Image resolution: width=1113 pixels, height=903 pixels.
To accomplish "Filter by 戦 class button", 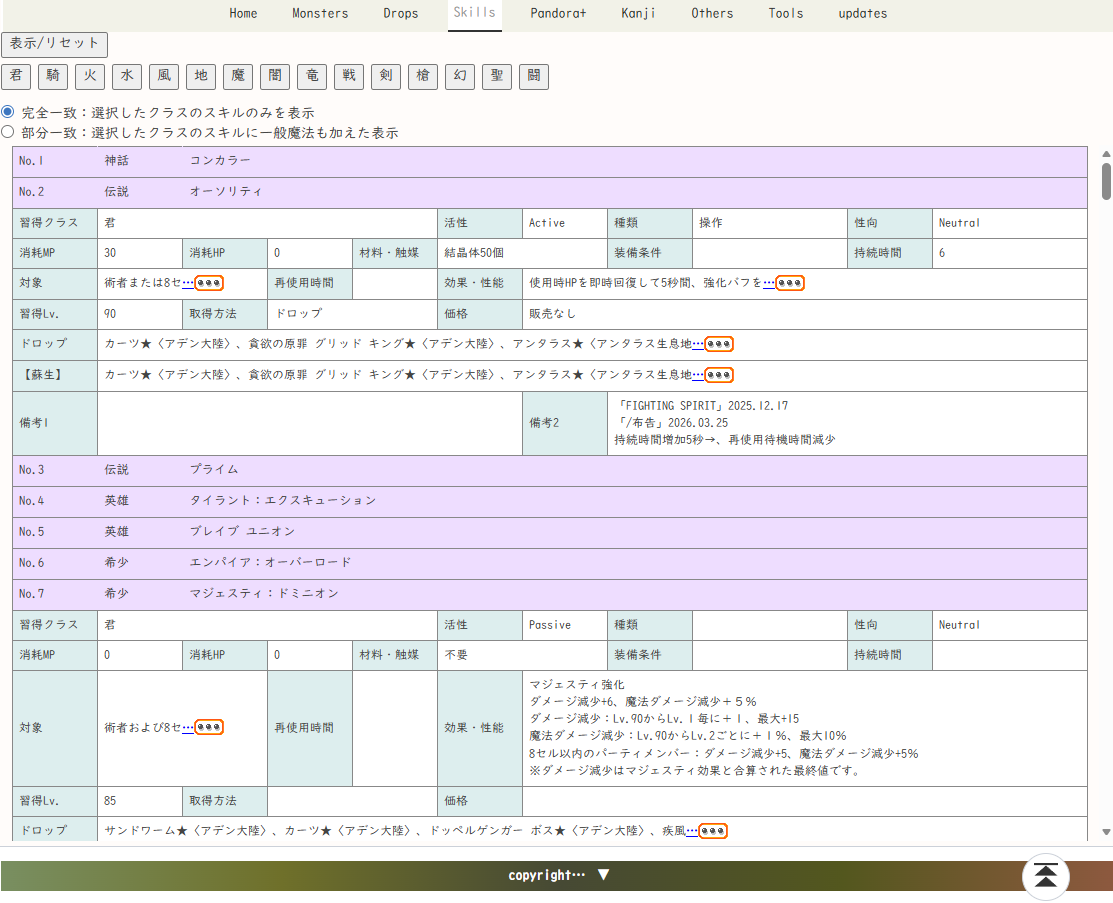I will tap(349, 77).
